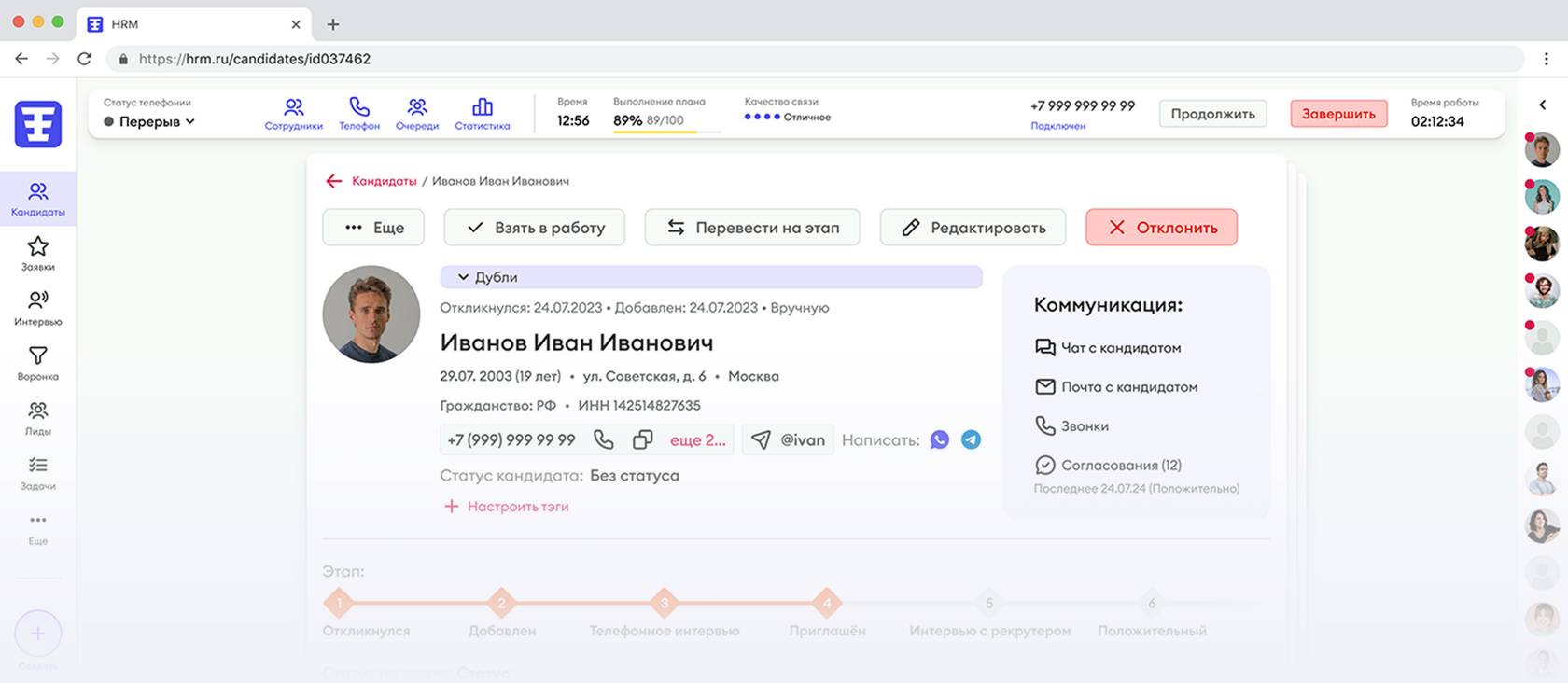Click the candidate phone +7 (999) 999 99 99

(x=511, y=440)
